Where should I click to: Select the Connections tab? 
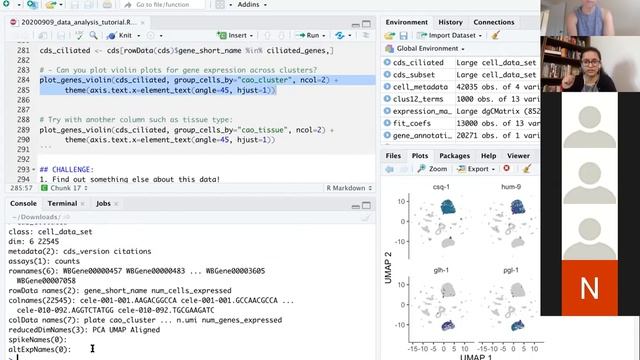493,22
